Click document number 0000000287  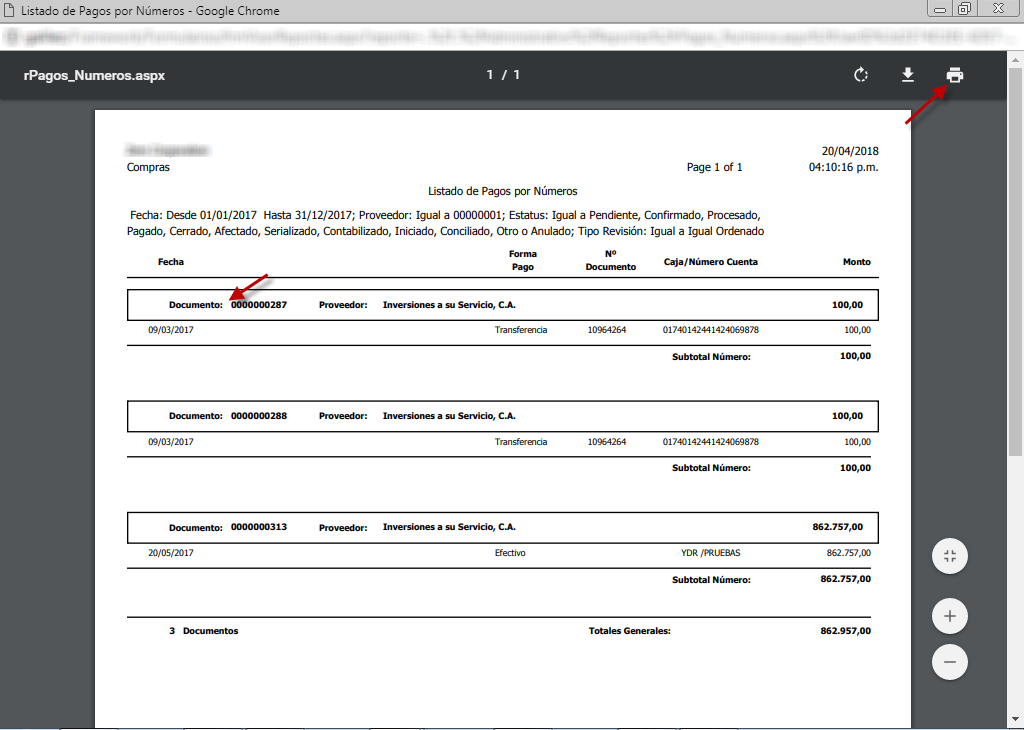(x=259, y=305)
